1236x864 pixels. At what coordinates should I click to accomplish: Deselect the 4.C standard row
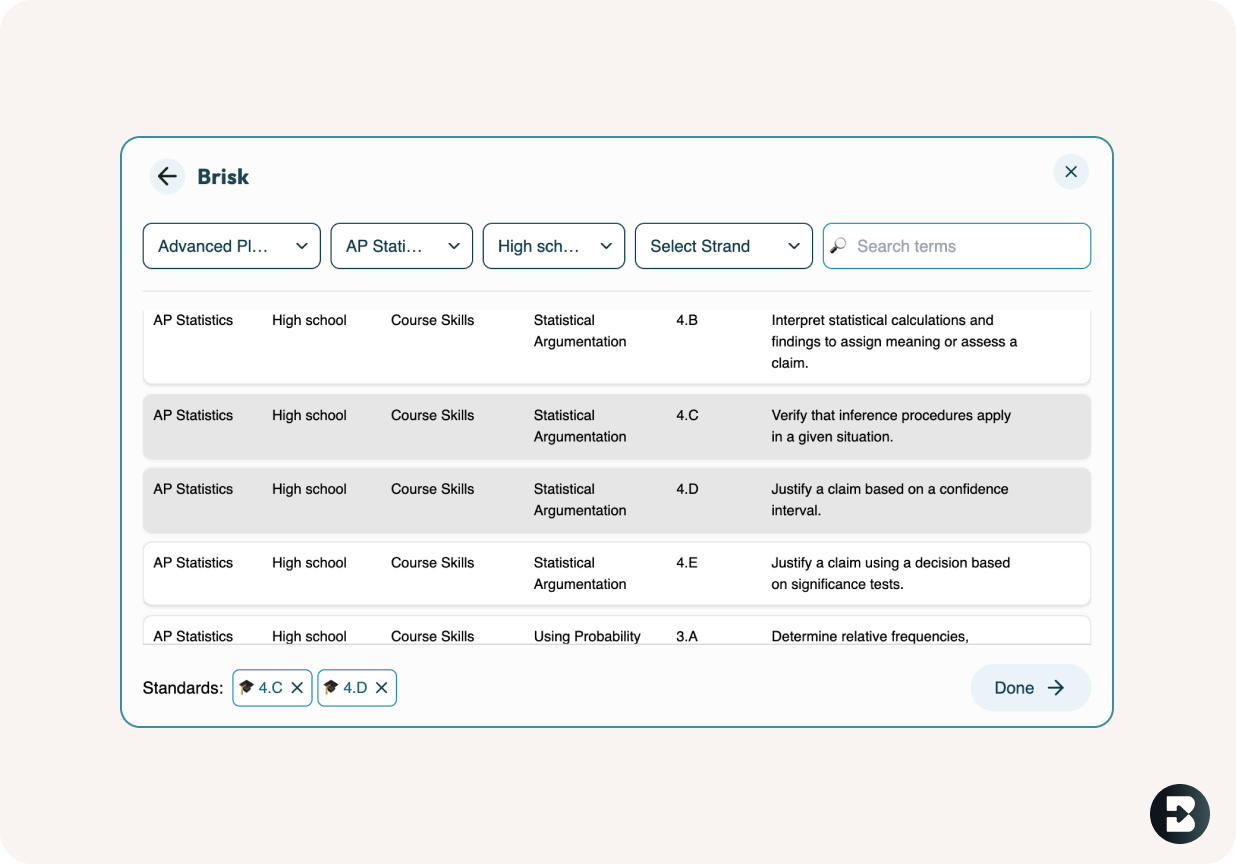[x=617, y=426]
